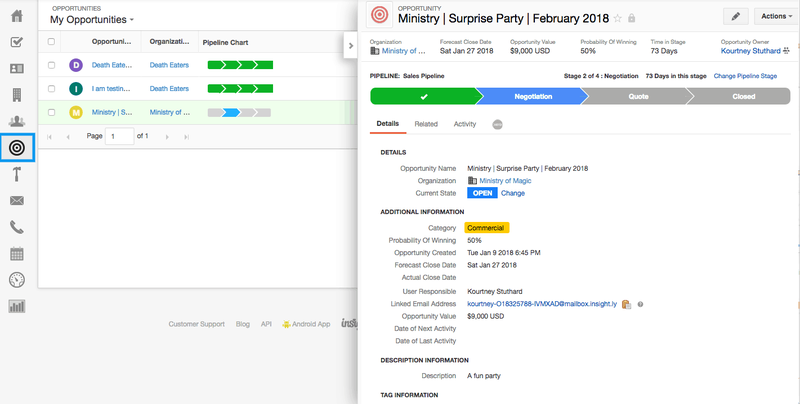Image resolution: width=800 pixels, height=404 pixels.
Task: Click the Pipeline Chart column header
Action: click(x=226, y=42)
